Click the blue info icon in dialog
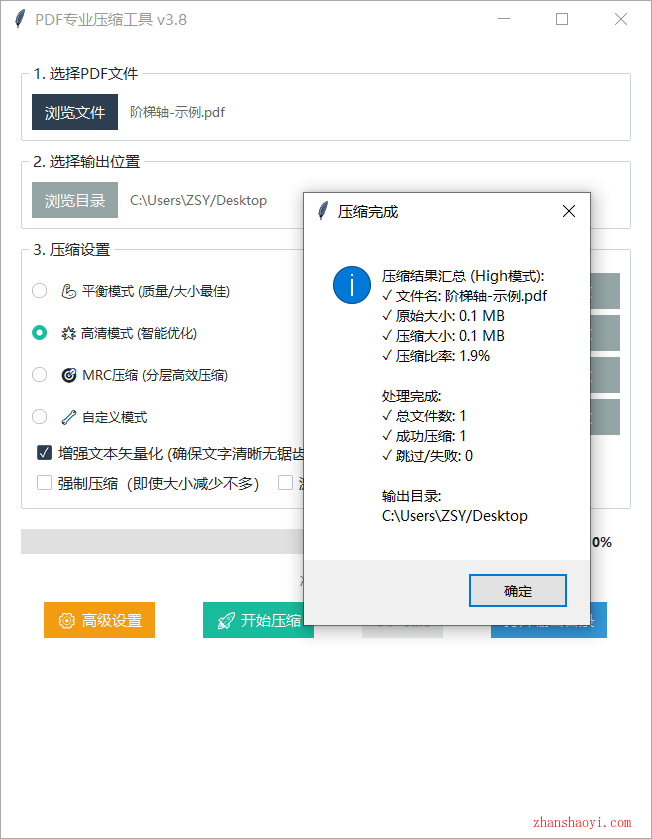This screenshot has width=652, height=839. [351, 285]
